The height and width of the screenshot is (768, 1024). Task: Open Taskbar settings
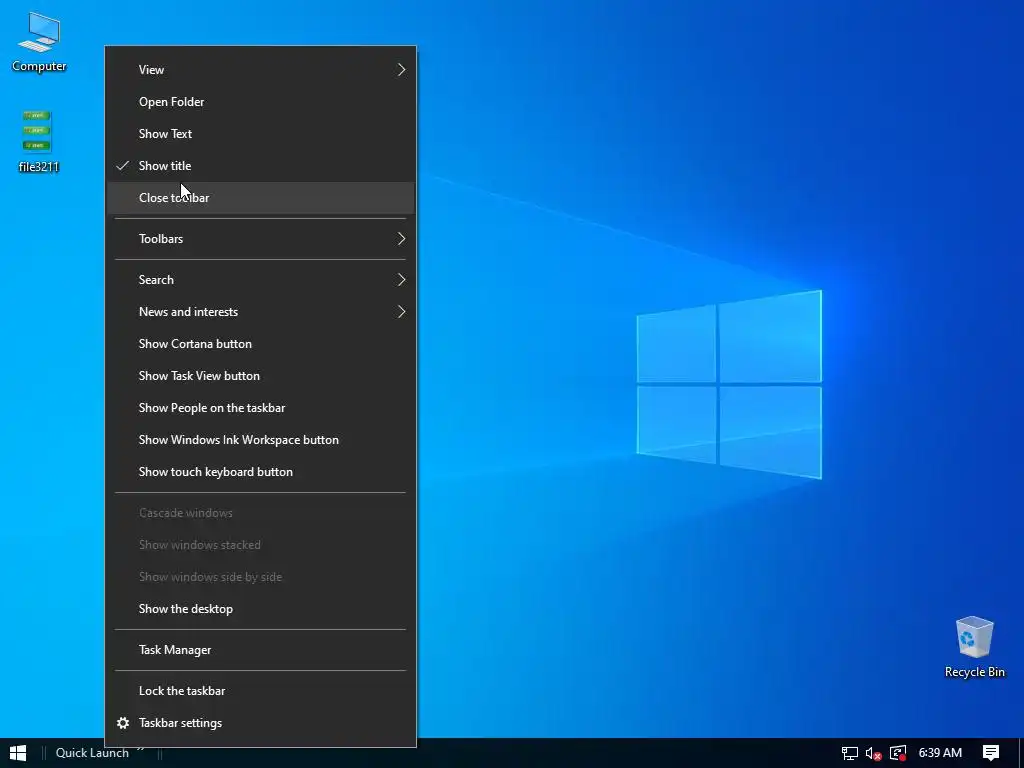click(261, 723)
